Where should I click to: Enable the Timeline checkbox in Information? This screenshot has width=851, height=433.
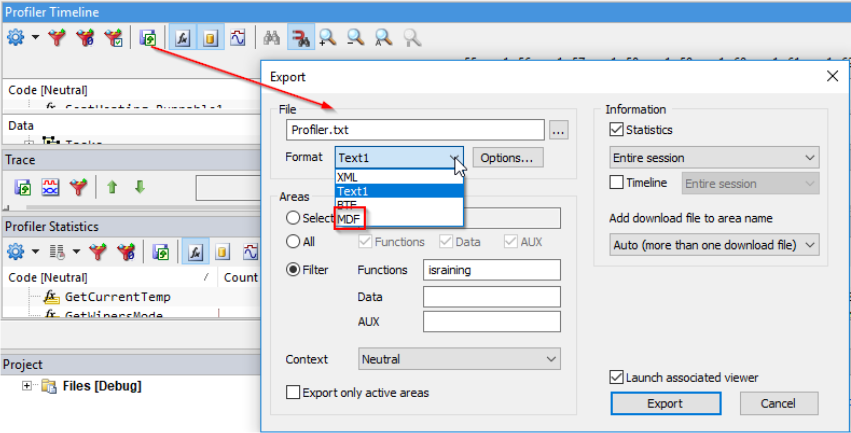pos(616,183)
